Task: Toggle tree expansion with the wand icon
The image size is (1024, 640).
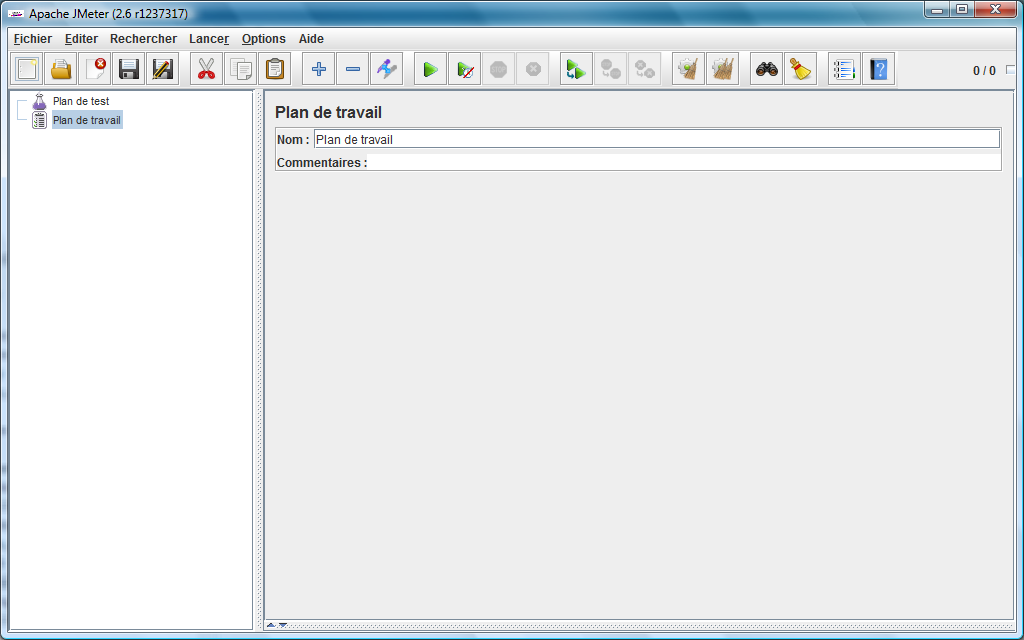Action: coord(386,69)
